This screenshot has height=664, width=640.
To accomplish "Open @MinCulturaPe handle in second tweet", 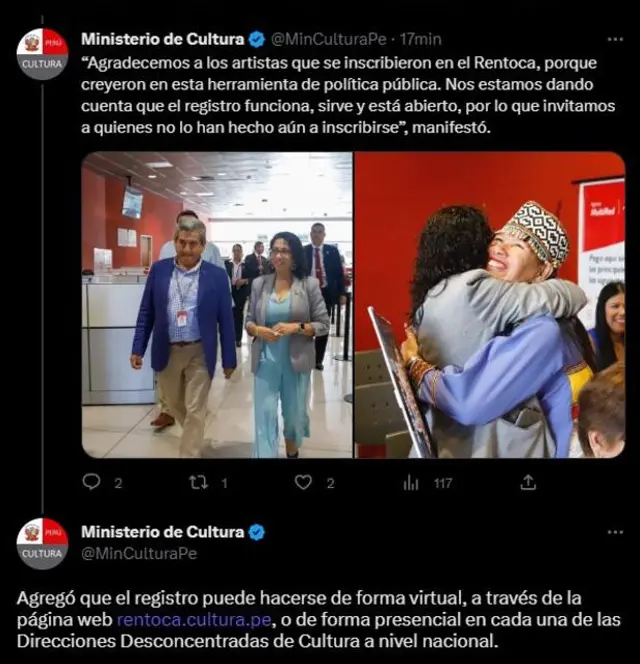I will pyautogui.click(x=139, y=553).
